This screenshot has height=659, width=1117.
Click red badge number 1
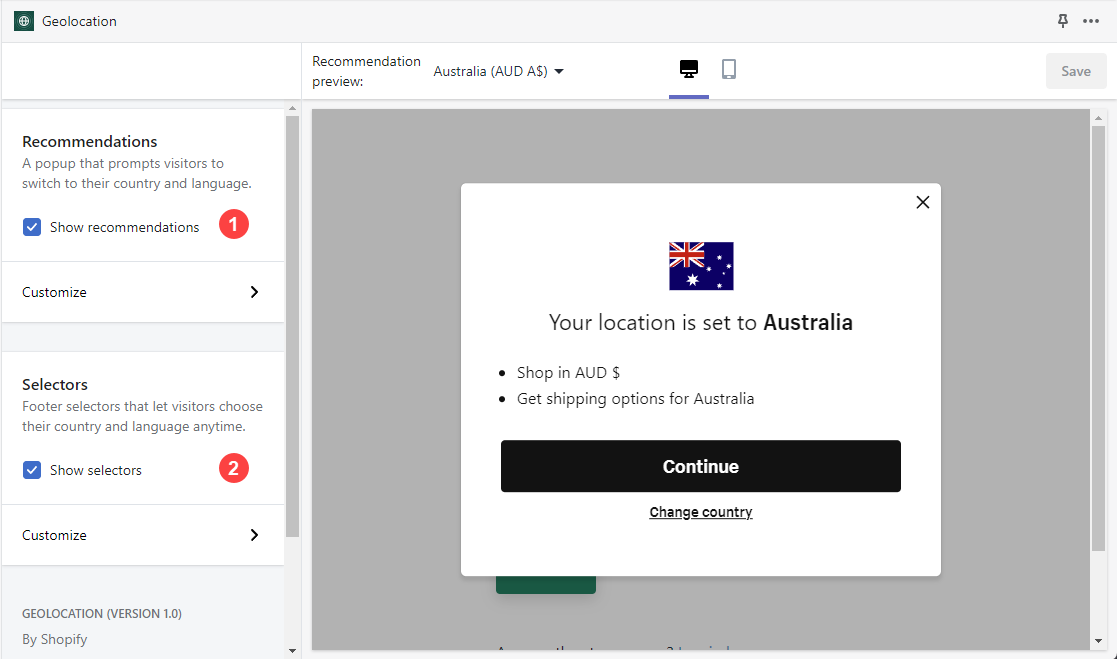pyautogui.click(x=233, y=225)
